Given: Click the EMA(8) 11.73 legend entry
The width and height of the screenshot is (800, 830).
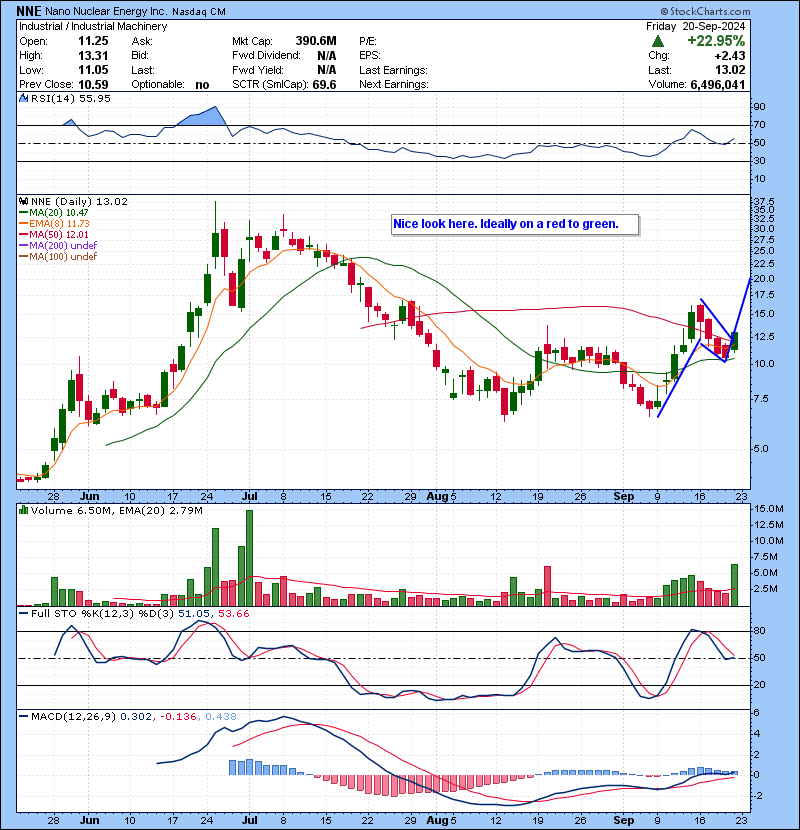Looking at the screenshot, I should (x=59, y=224).
